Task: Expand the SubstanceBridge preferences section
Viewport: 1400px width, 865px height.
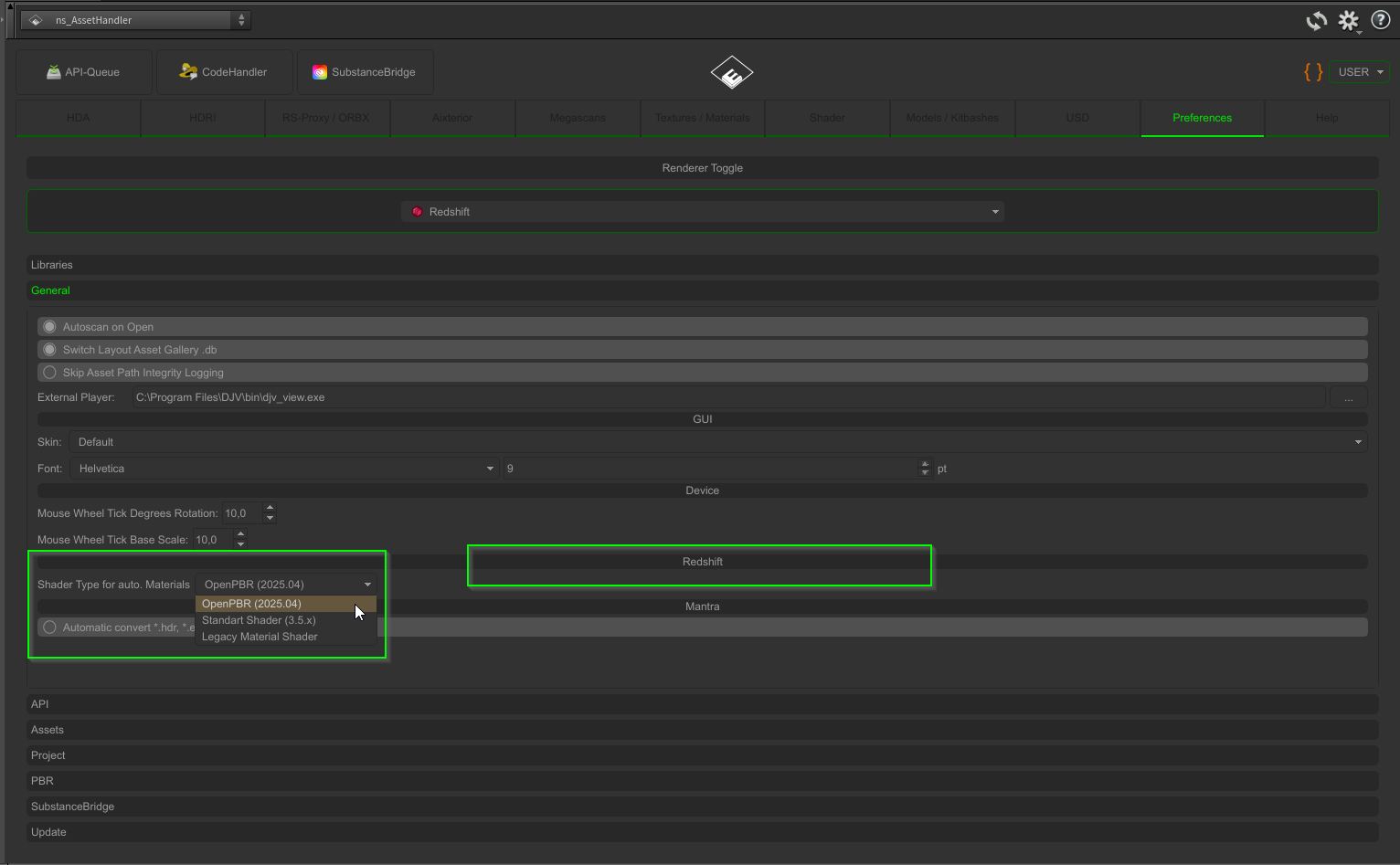Action: click(x=73, y=807)
